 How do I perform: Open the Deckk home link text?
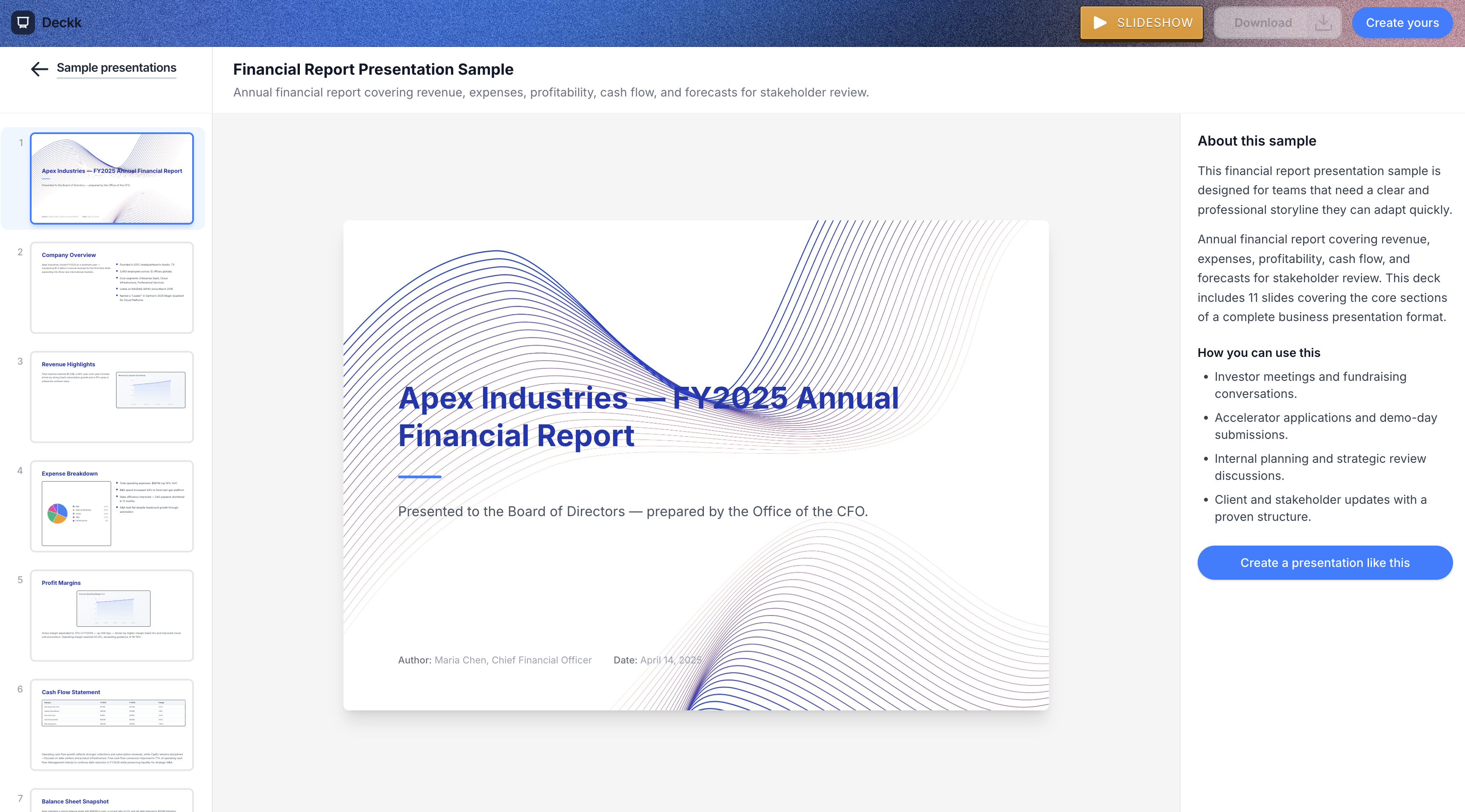click(62, 23)
